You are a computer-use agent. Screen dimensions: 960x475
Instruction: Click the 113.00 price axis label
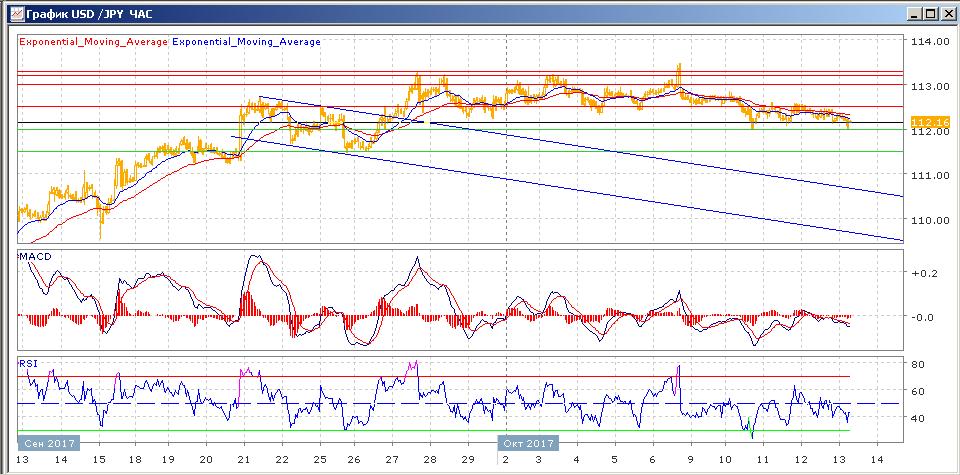(x=929, y=86)
